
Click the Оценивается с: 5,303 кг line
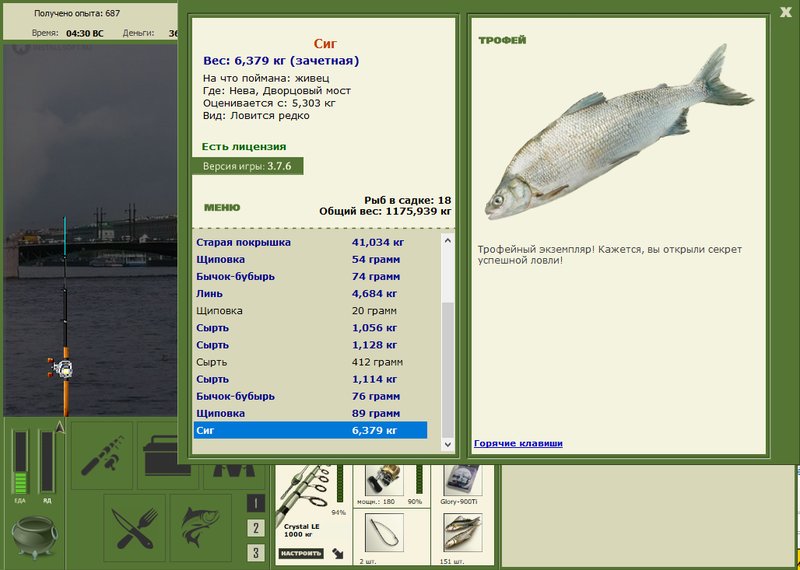point(269,103)
